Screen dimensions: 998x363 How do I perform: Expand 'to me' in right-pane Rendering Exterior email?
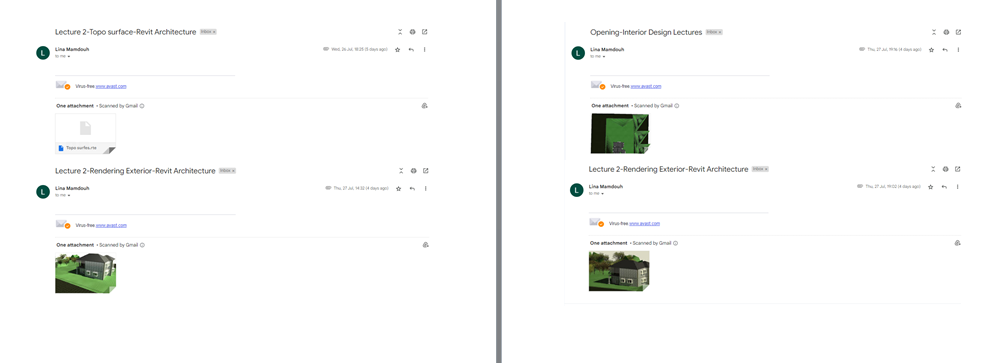(602, 194)
